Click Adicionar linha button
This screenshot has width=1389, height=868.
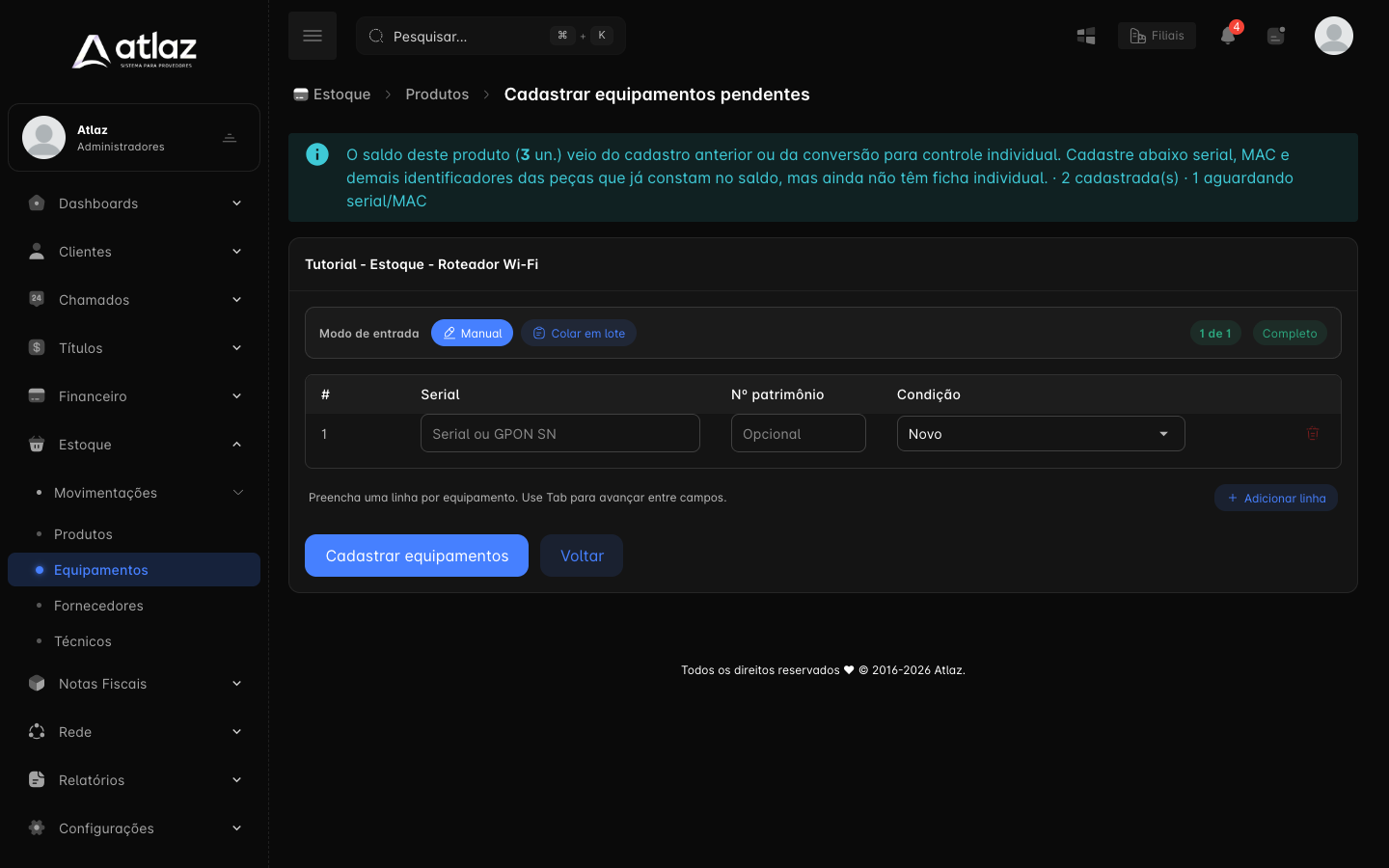[1276, 498]
